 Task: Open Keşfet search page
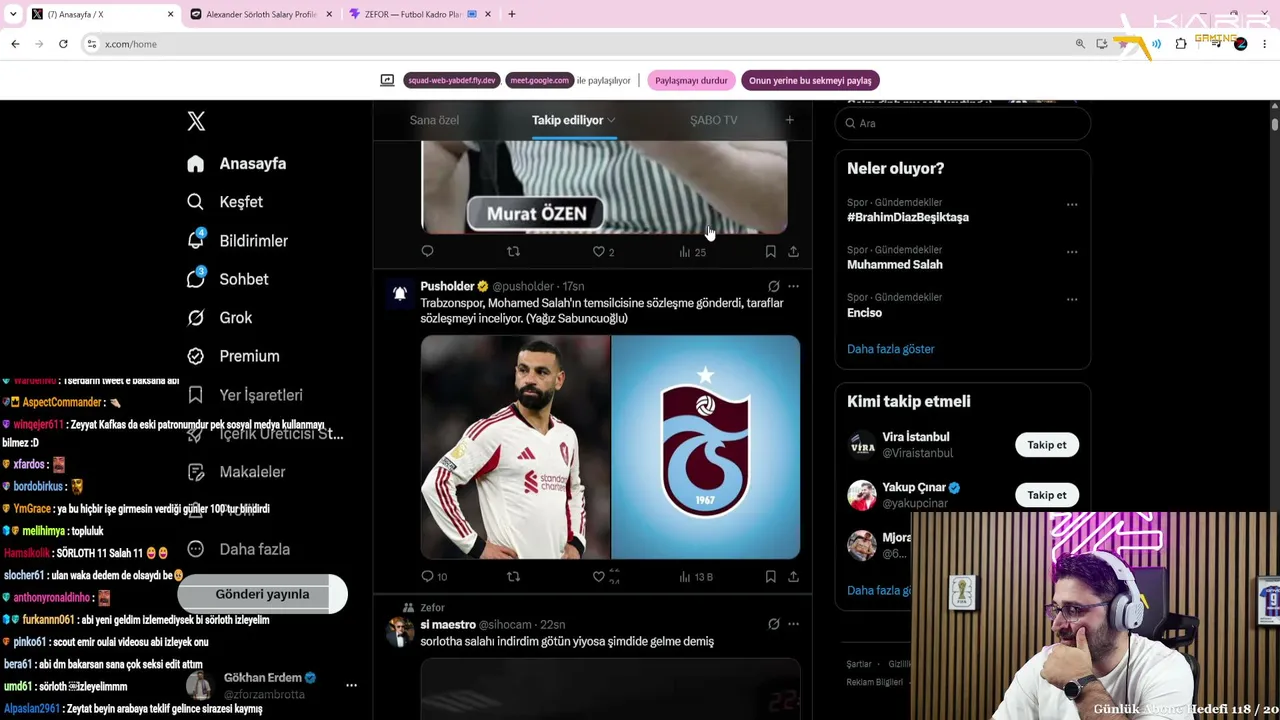click(225, 202)
